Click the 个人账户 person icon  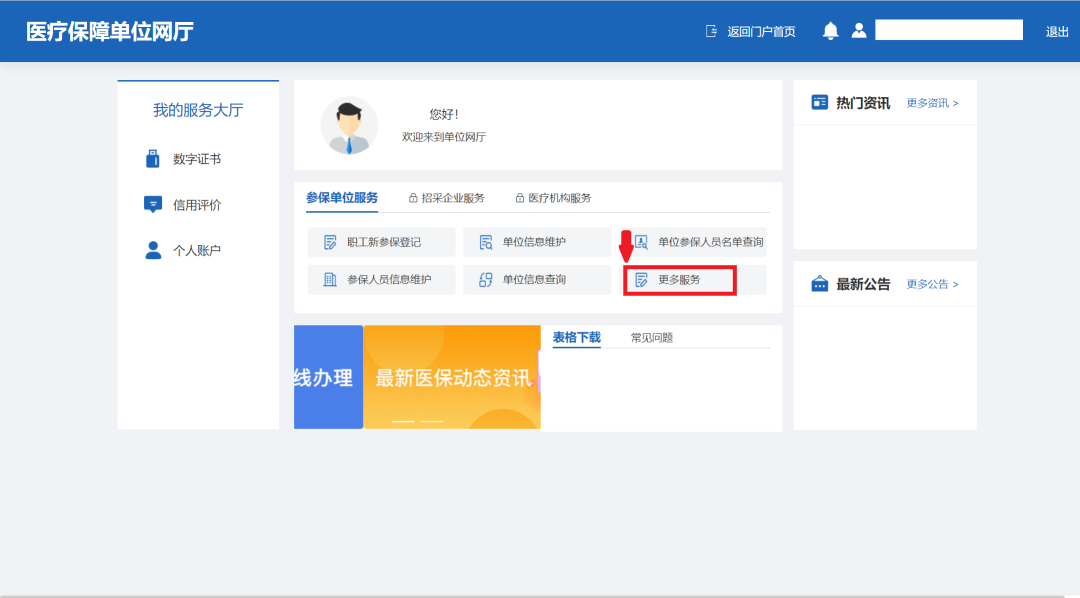[x=153, y=250]
